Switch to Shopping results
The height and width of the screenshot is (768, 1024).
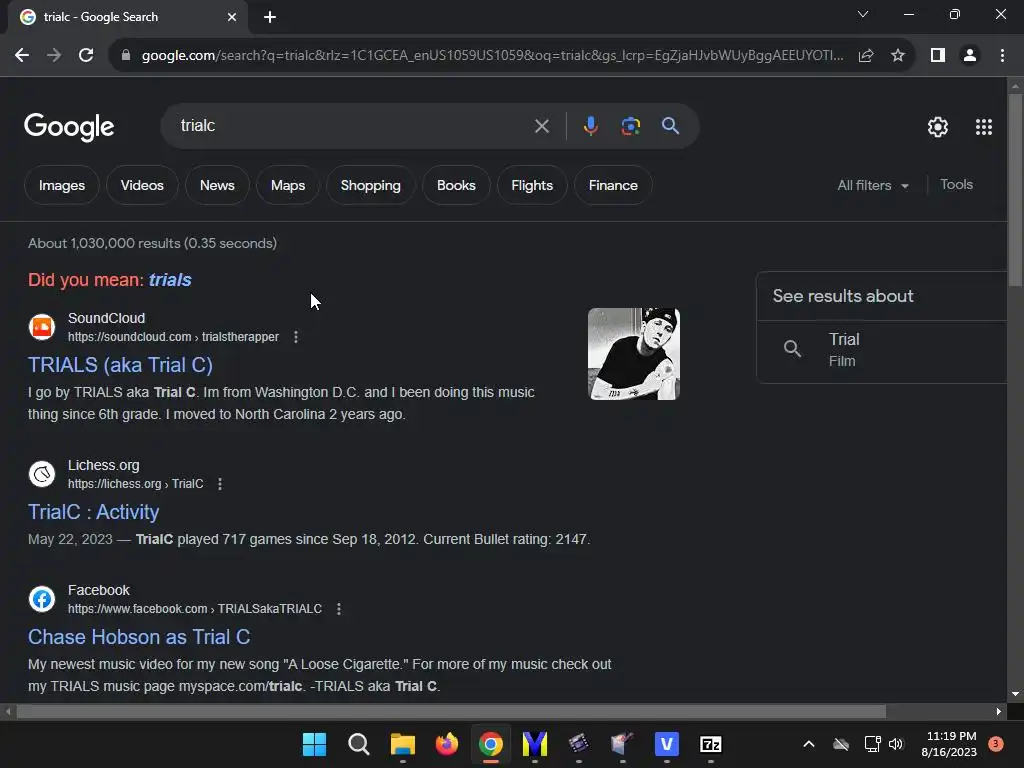(x=370, y=185)
